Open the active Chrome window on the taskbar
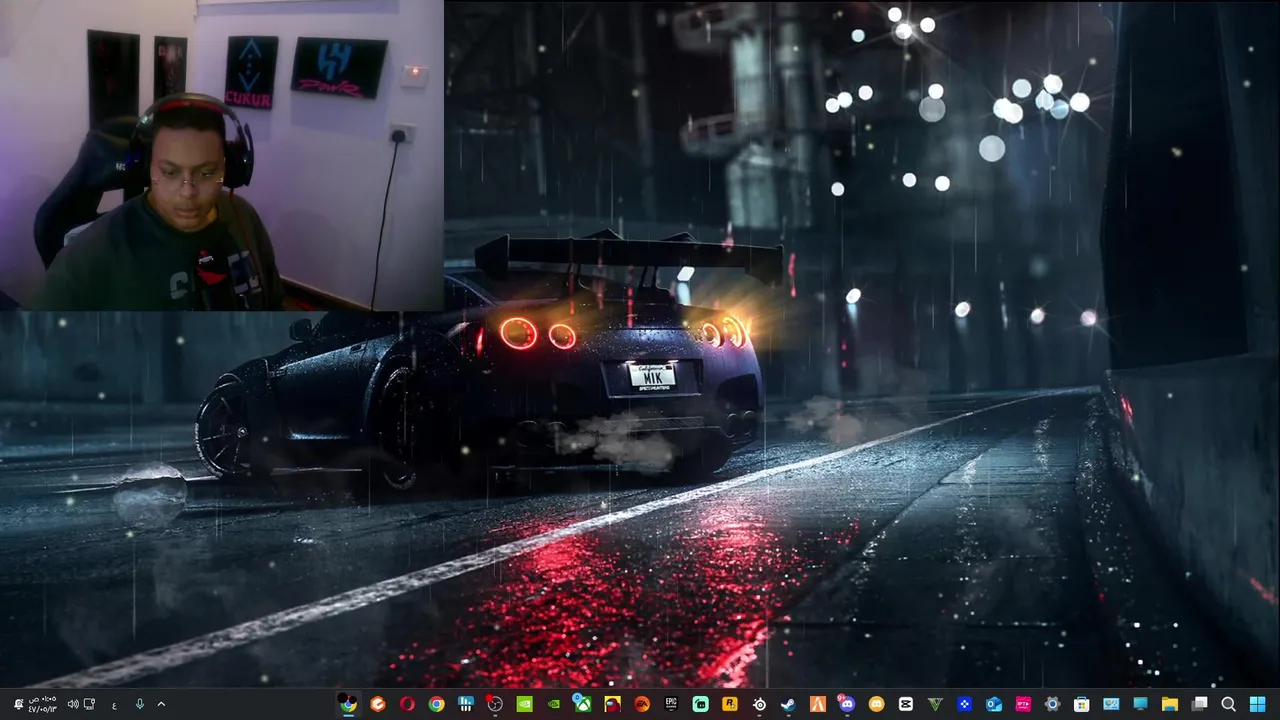Image resolution: width=1280 pixels, height=720 pixels. pos(348,704)
